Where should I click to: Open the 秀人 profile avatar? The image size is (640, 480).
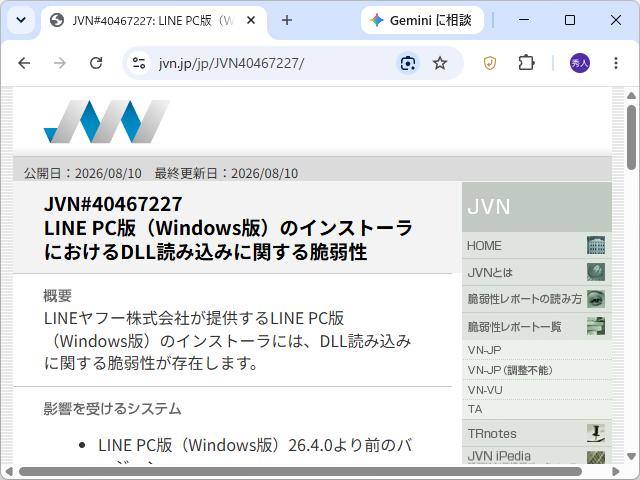[580, 63]
